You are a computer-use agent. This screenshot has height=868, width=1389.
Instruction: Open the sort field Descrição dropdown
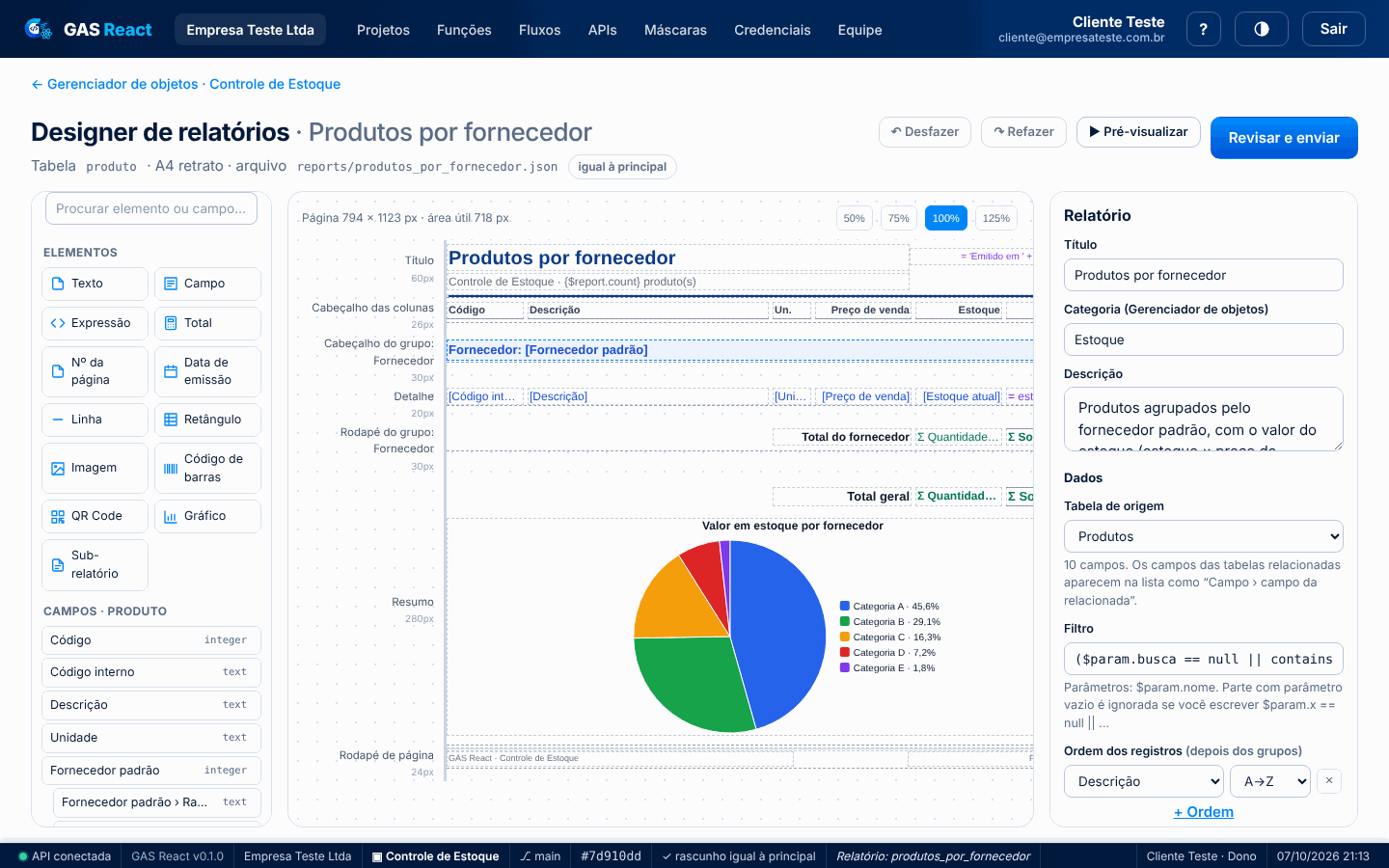(1144, 781)
